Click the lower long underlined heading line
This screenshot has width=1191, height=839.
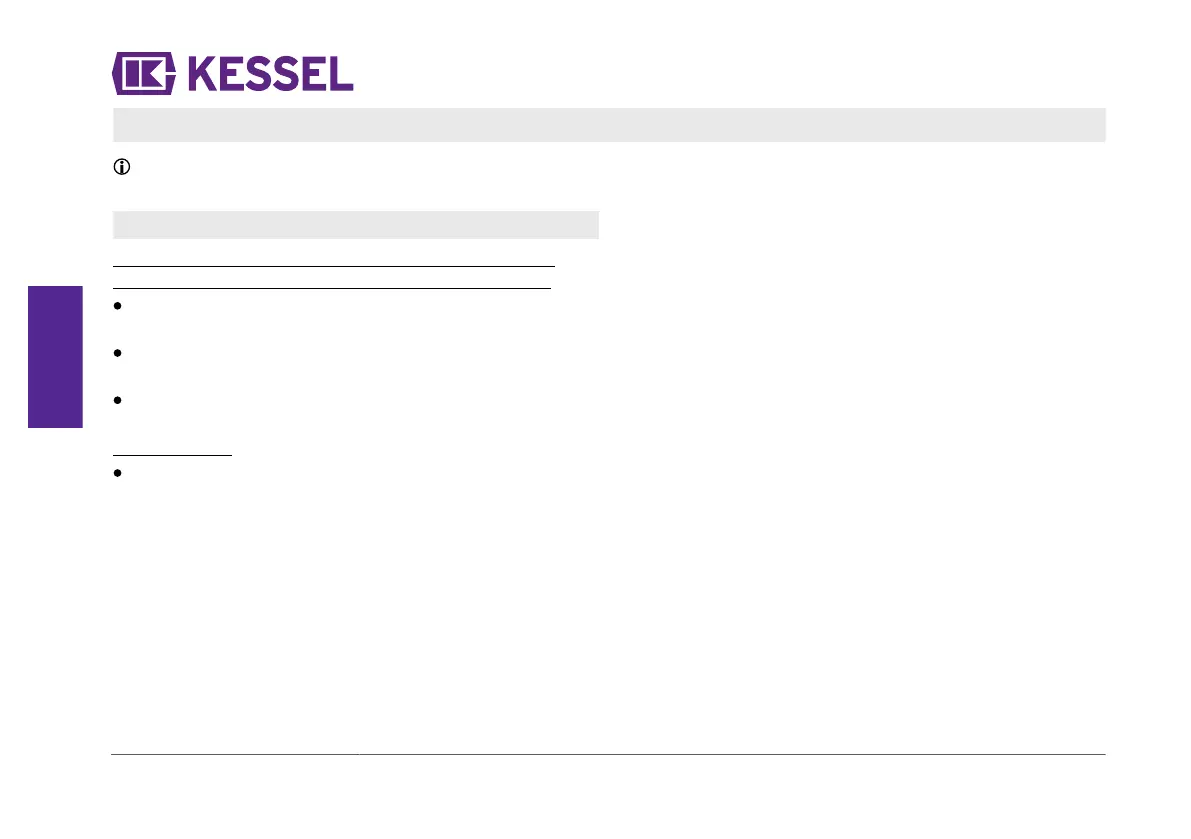click(x=332, y=289)
